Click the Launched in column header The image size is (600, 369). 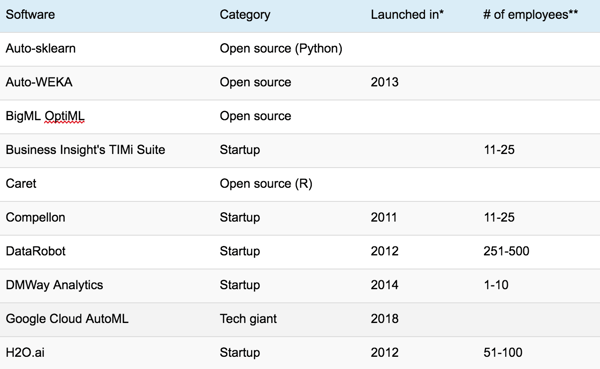pyautogui.click(x=407, y=15)
